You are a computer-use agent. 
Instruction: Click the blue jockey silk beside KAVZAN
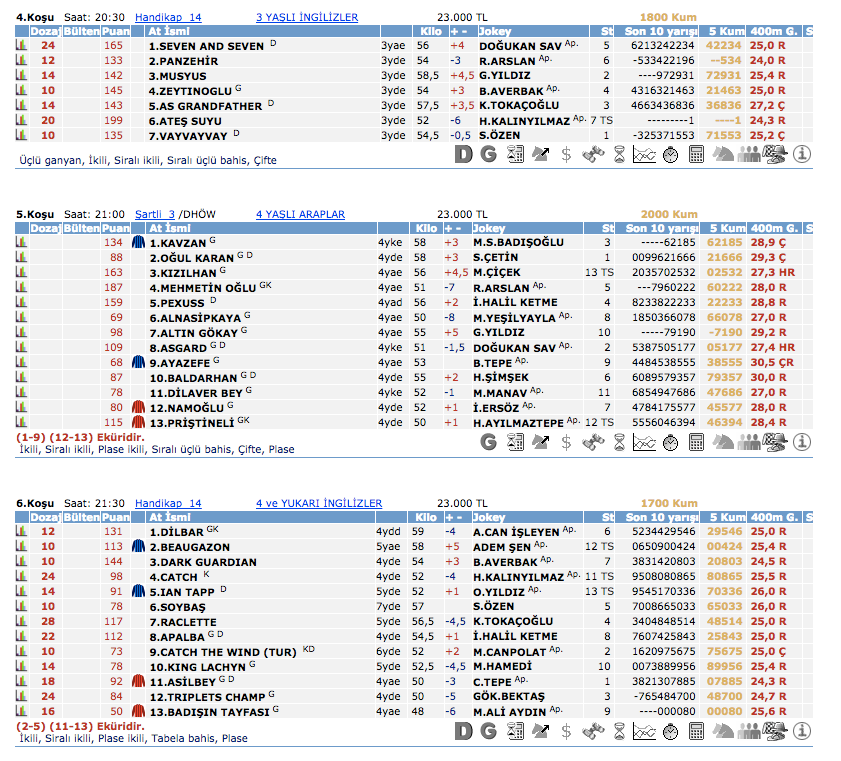tap(139, 242)
